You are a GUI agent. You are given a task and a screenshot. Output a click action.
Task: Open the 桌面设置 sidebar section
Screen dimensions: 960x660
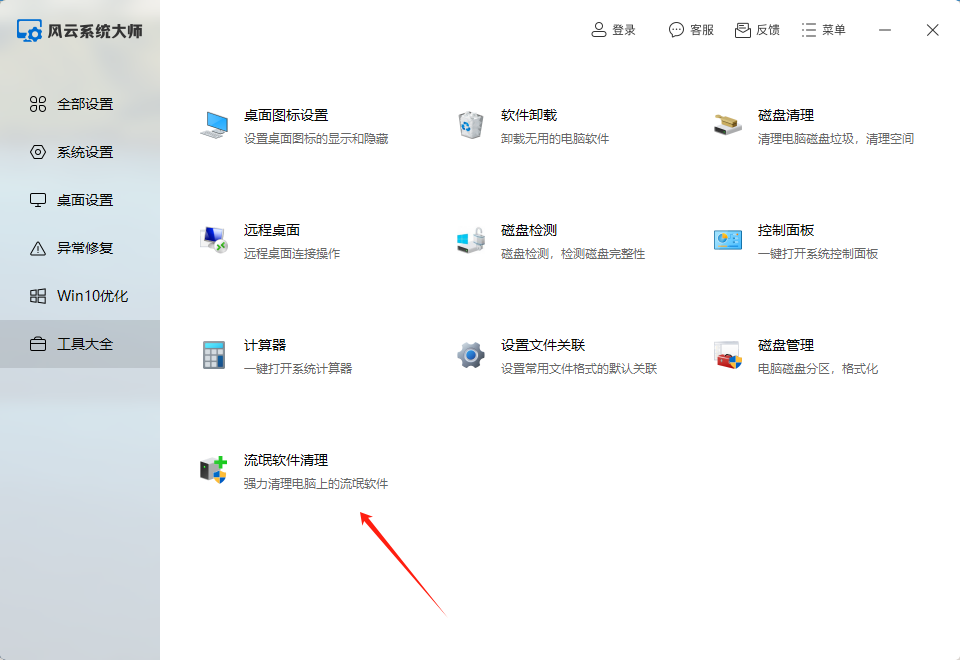point(80,200)
